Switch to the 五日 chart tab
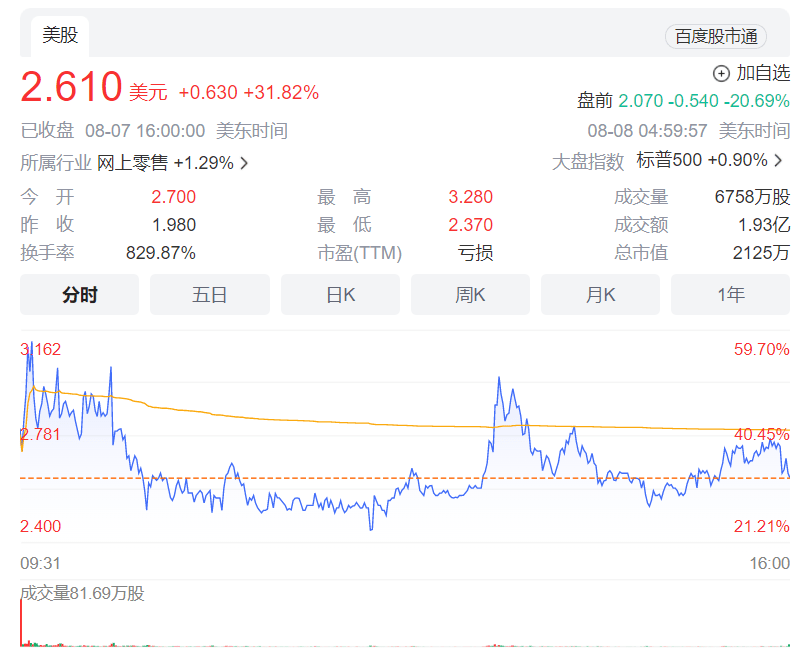This screenshot has width=810, height=656. click(210, 295)
